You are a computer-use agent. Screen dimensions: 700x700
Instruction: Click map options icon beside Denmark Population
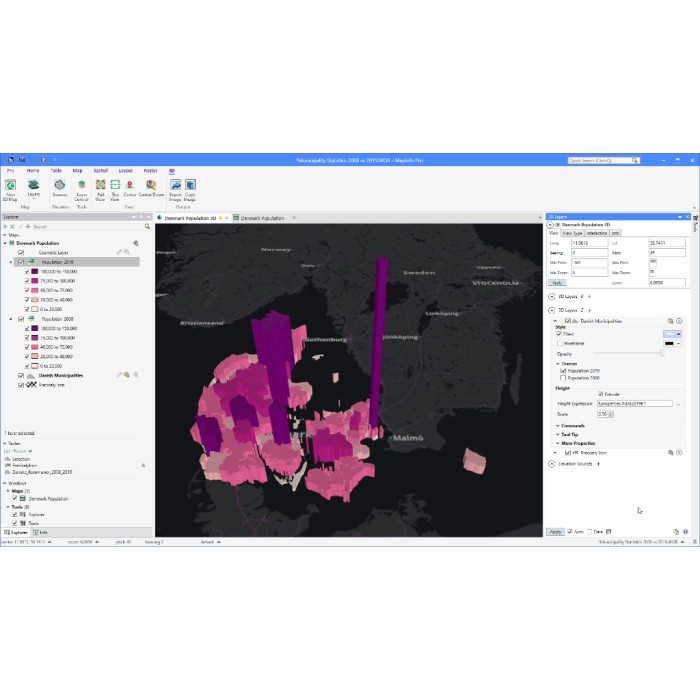(135, 243)
